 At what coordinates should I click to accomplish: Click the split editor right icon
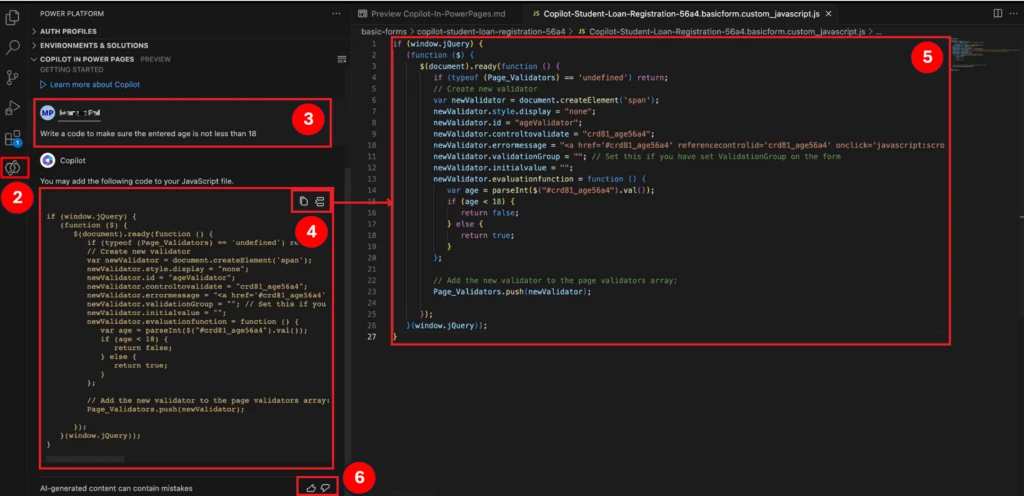click(997, 13)
